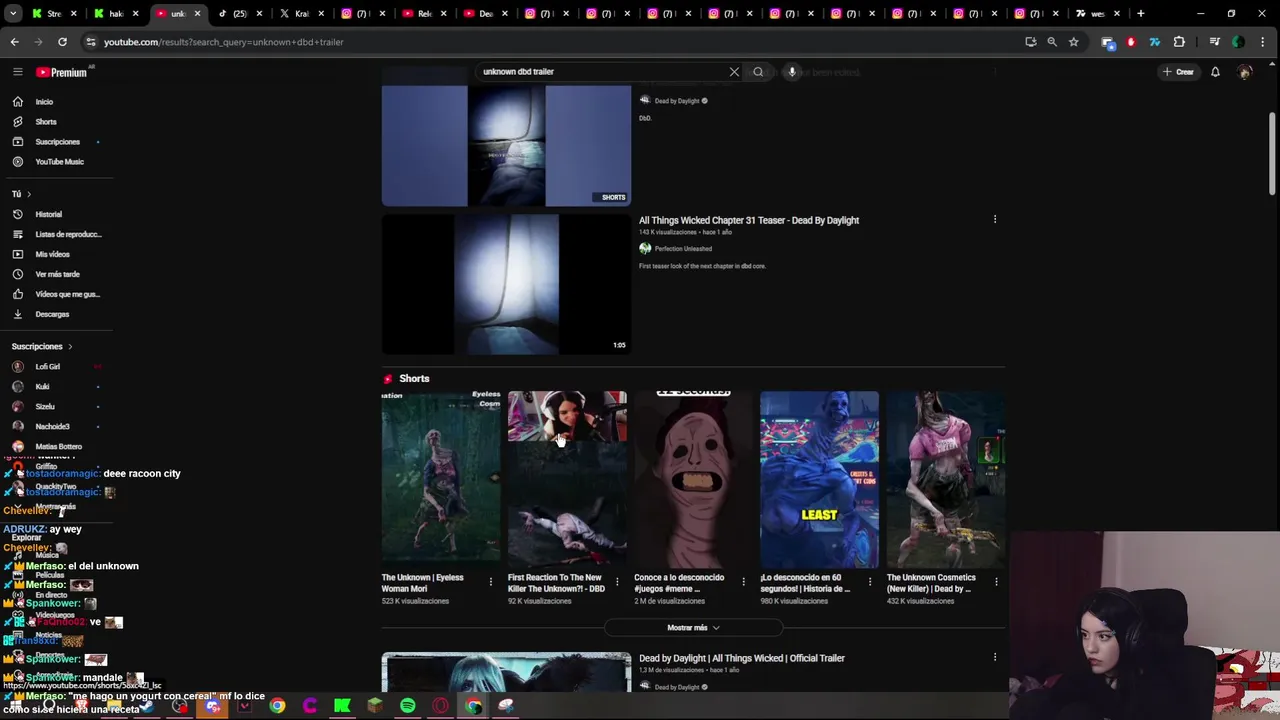This screenshot has height=720, width=1280.
Task: Go back with the browser back arrow
Action: [14, 42]
